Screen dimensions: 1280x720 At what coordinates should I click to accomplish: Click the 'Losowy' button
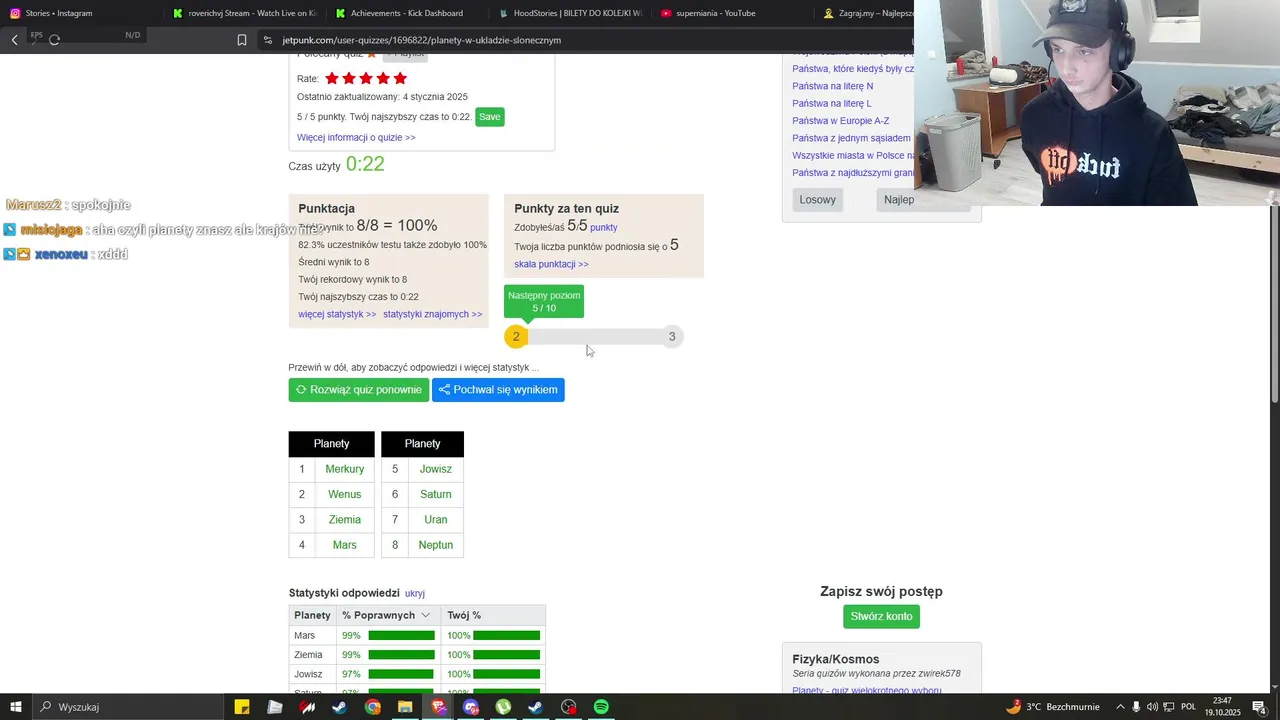click(x=818, y=199)
